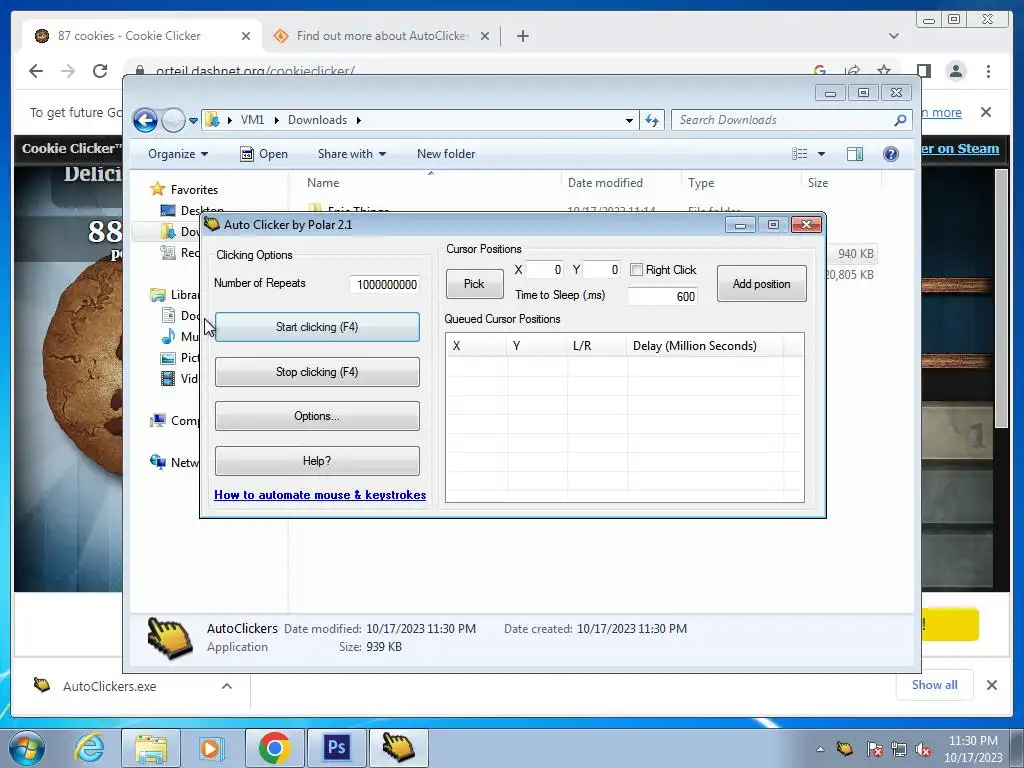Focus the X coordinate field
Image resolution: width=1024 pixels, height=768 pixels.
point(544,270)
